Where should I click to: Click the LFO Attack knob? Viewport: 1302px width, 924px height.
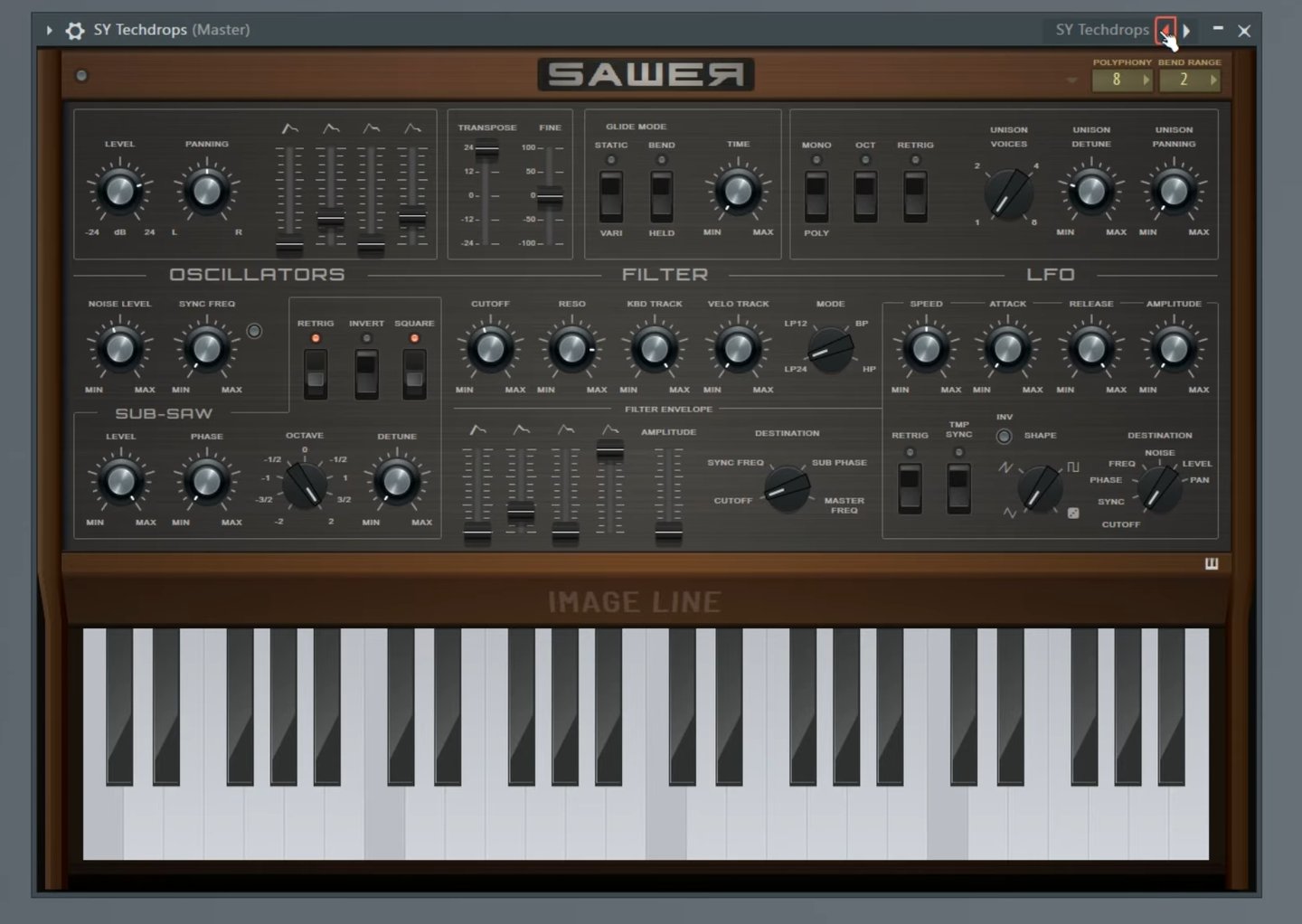(1007, 349)
